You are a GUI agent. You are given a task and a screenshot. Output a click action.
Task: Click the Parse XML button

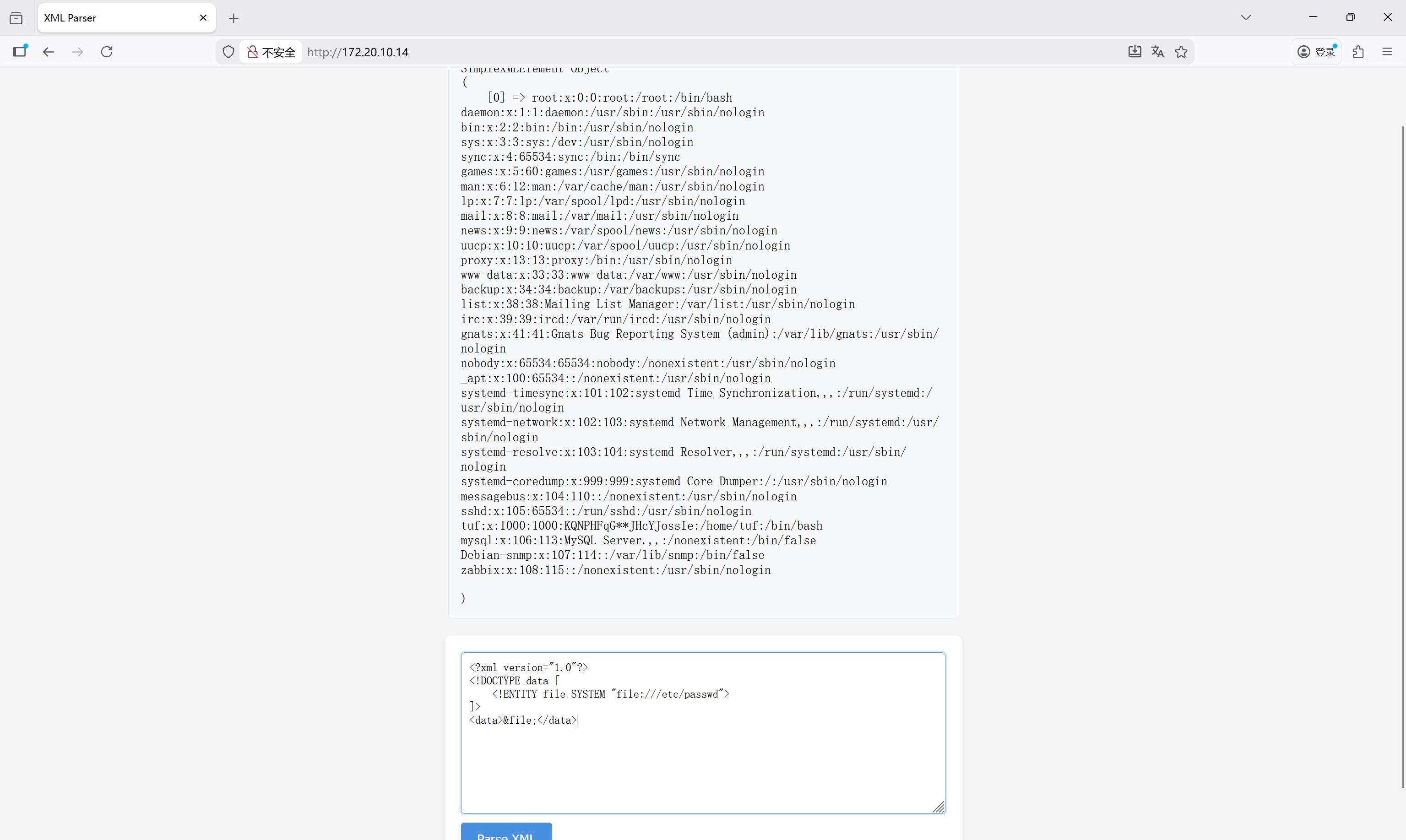(506, 833)
